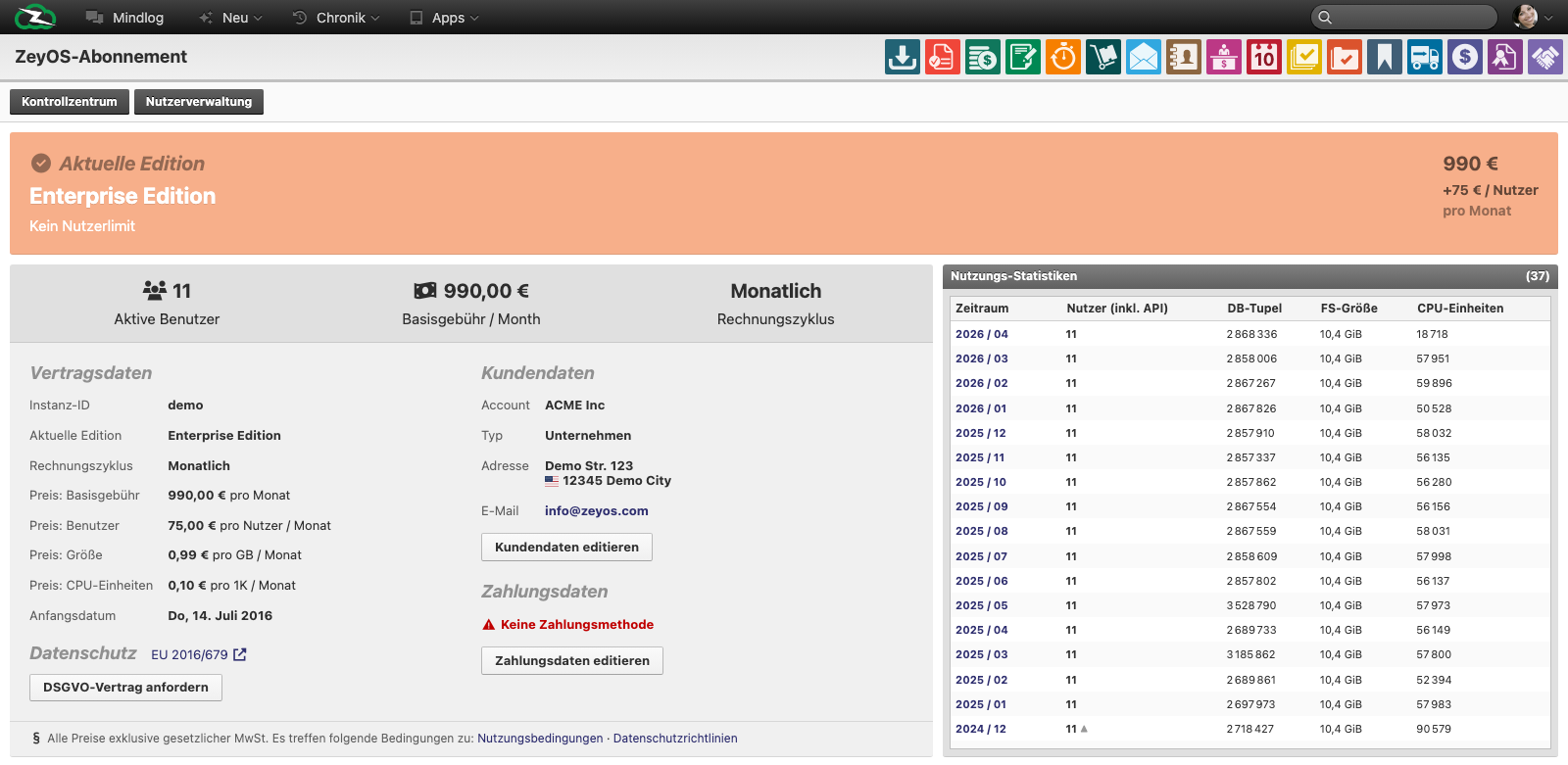This screenshot has width=1568, height=765.
Task: Click the ZeyOS logo icon
Action: pyautogui.click(x=35, y=17)
